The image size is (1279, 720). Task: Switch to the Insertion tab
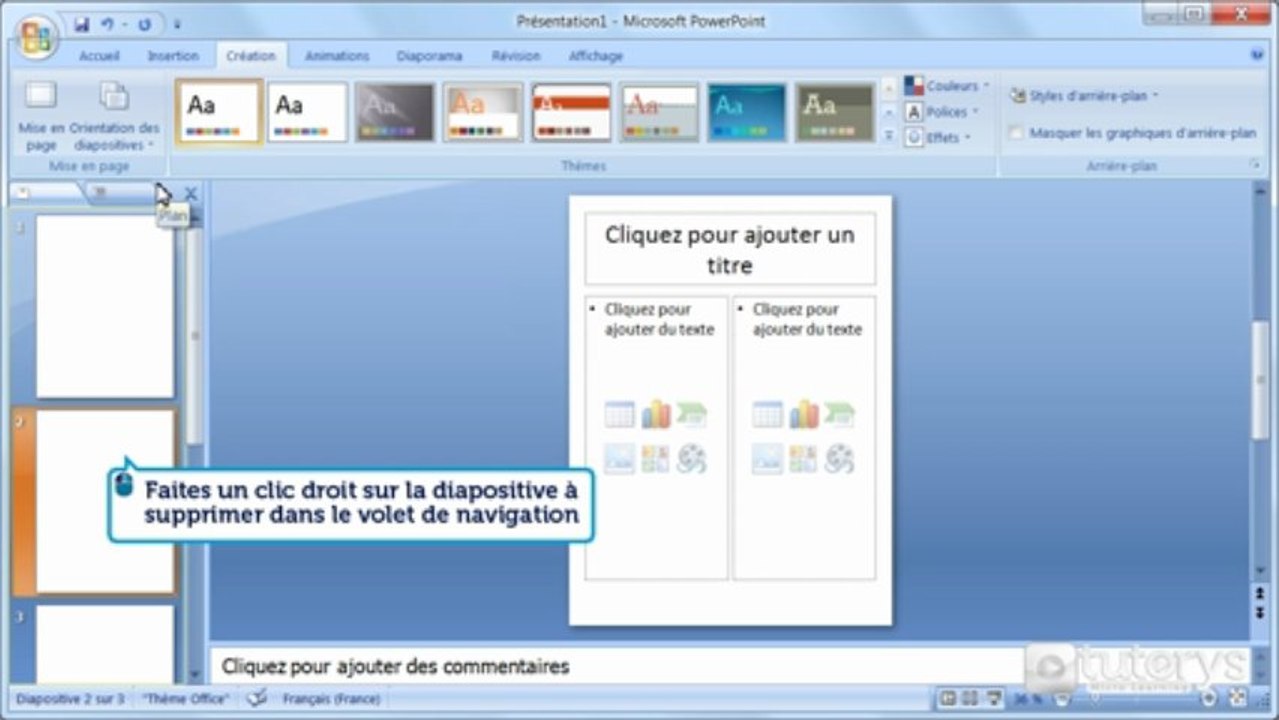point(173,56)
